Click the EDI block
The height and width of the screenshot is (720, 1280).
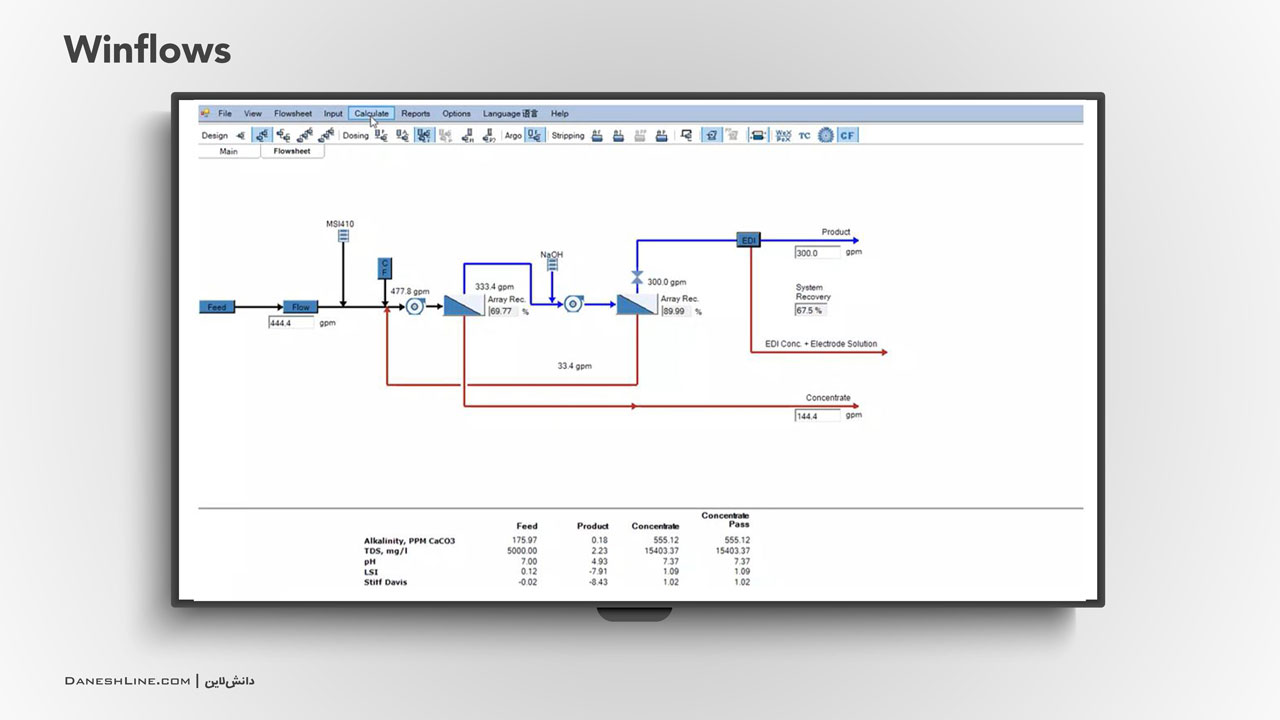(x=749, y=240)
